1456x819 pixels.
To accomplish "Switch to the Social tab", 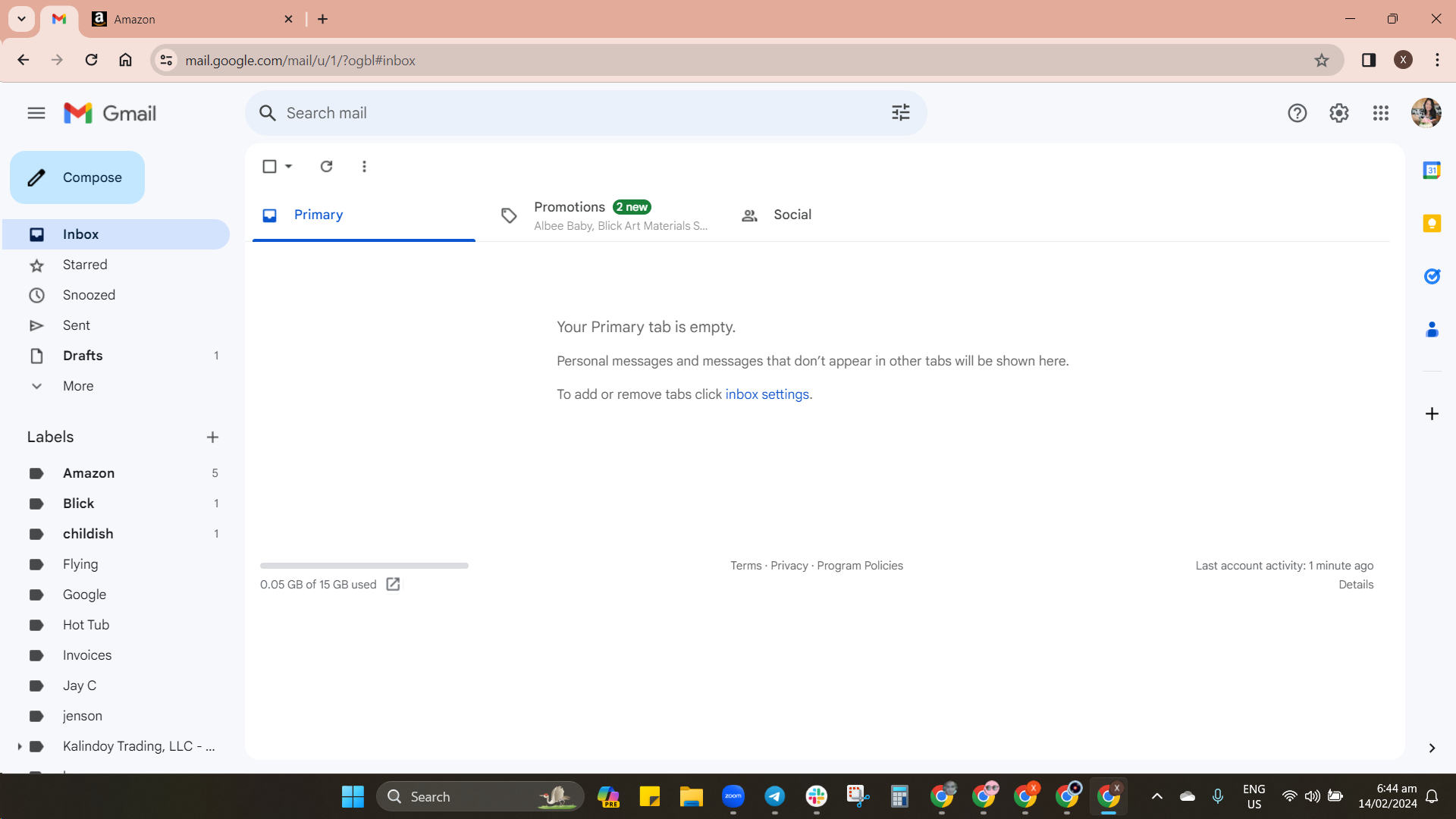I will [843, 215].
